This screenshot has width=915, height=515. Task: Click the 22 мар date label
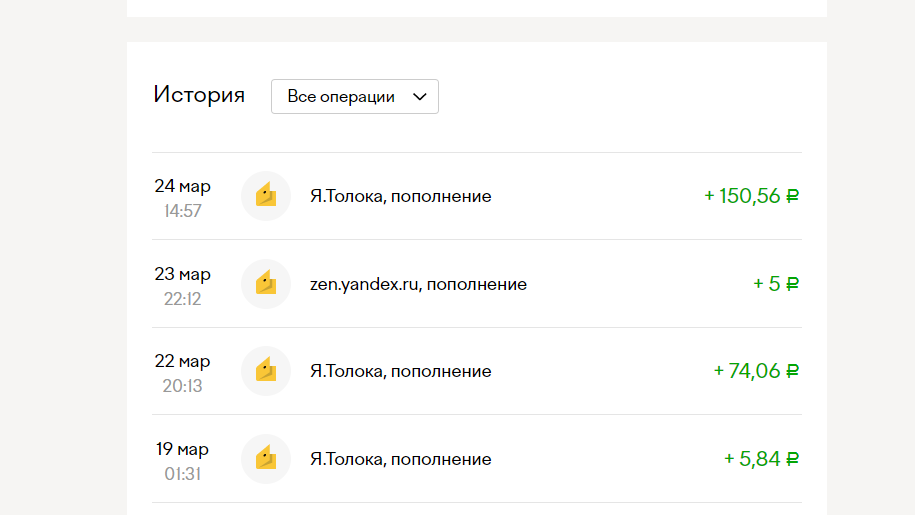click(183, 362)
